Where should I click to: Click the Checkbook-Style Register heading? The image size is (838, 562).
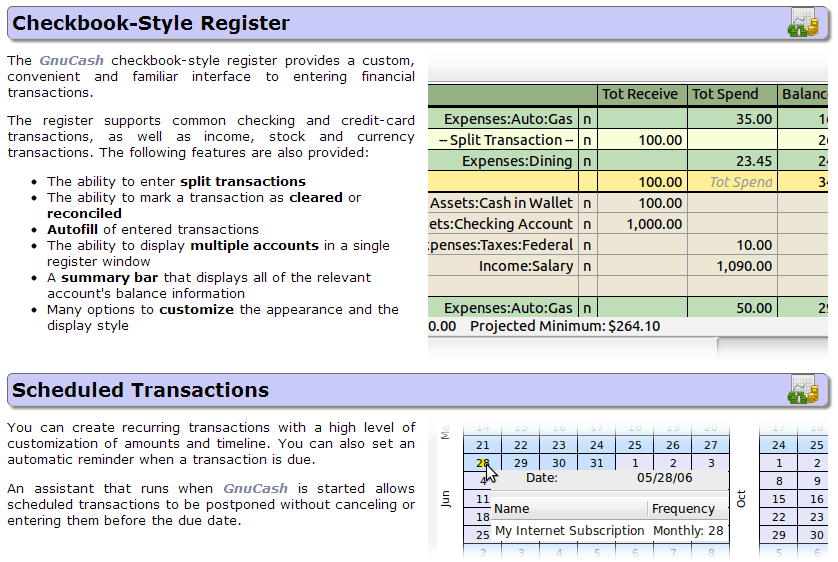(151, 23)
